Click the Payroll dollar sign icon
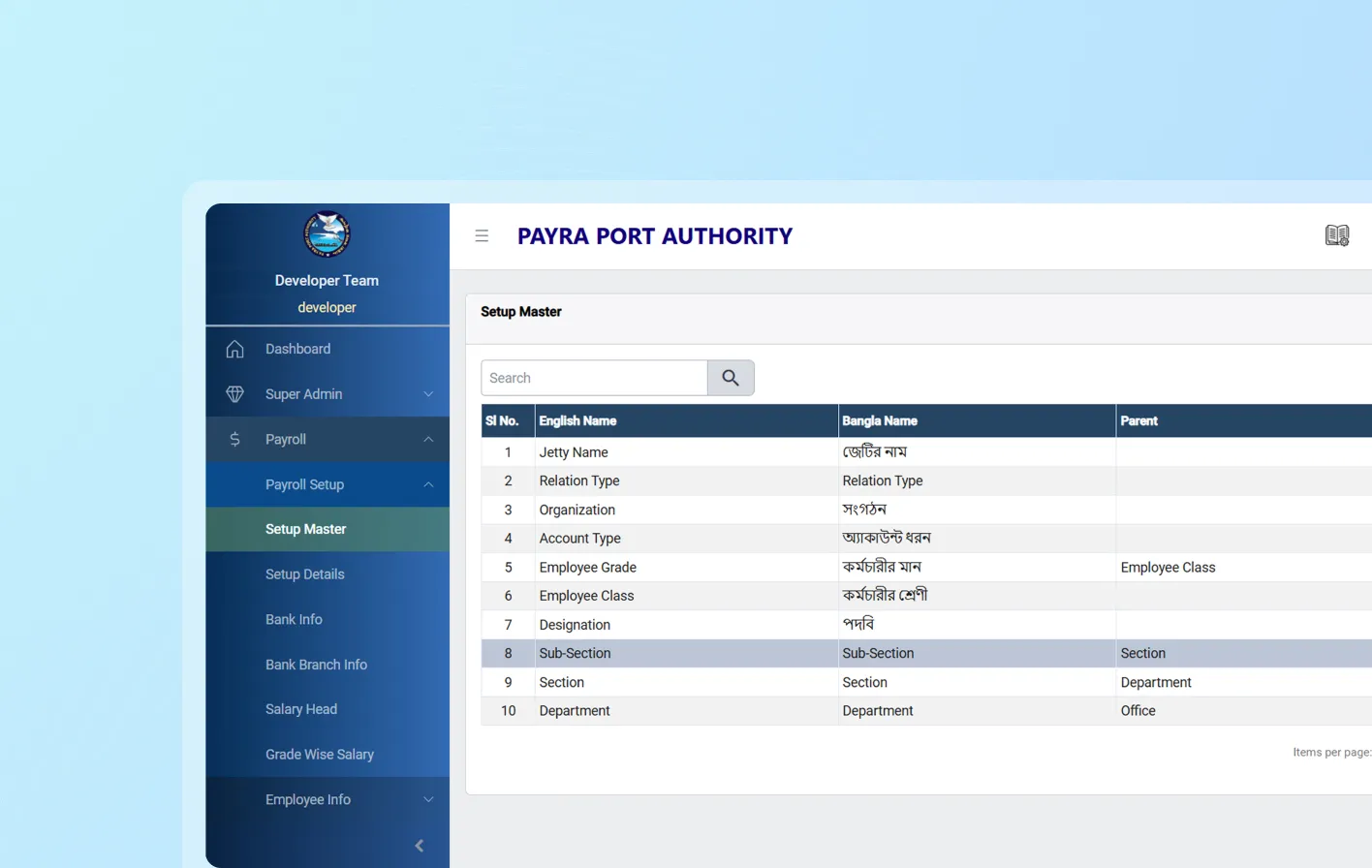 [x=234, y=440]
